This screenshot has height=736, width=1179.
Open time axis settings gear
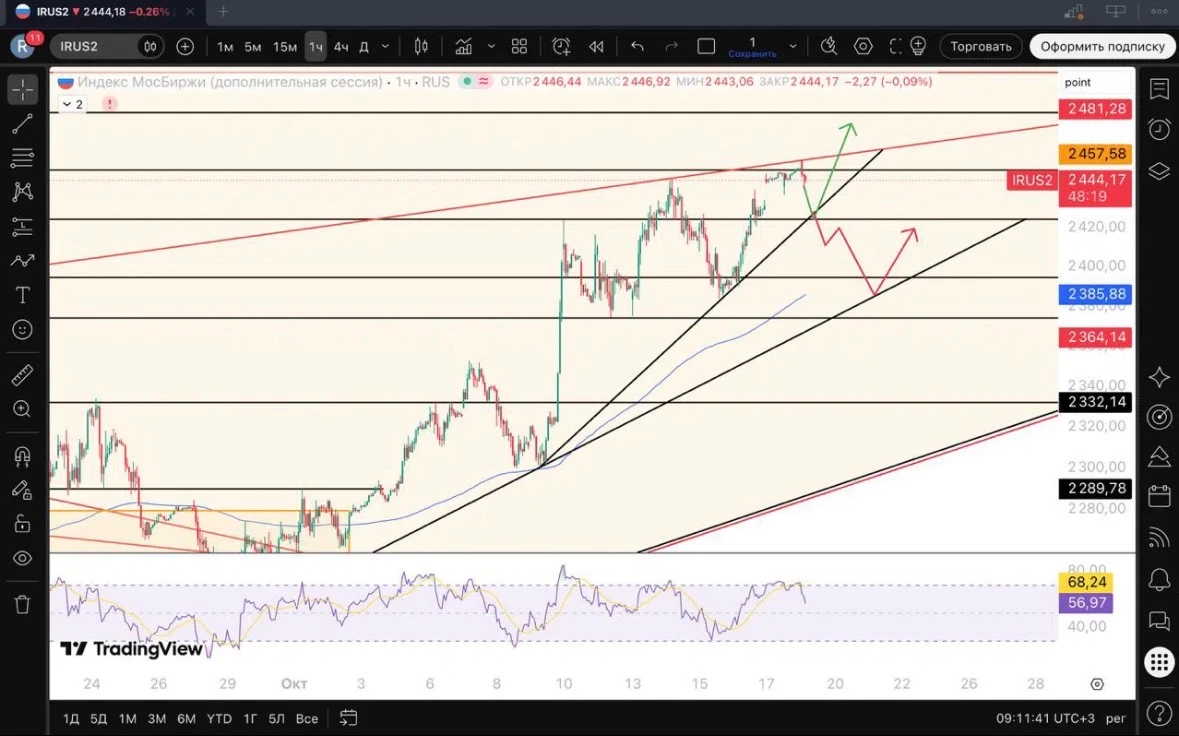tap(1097, 684)
